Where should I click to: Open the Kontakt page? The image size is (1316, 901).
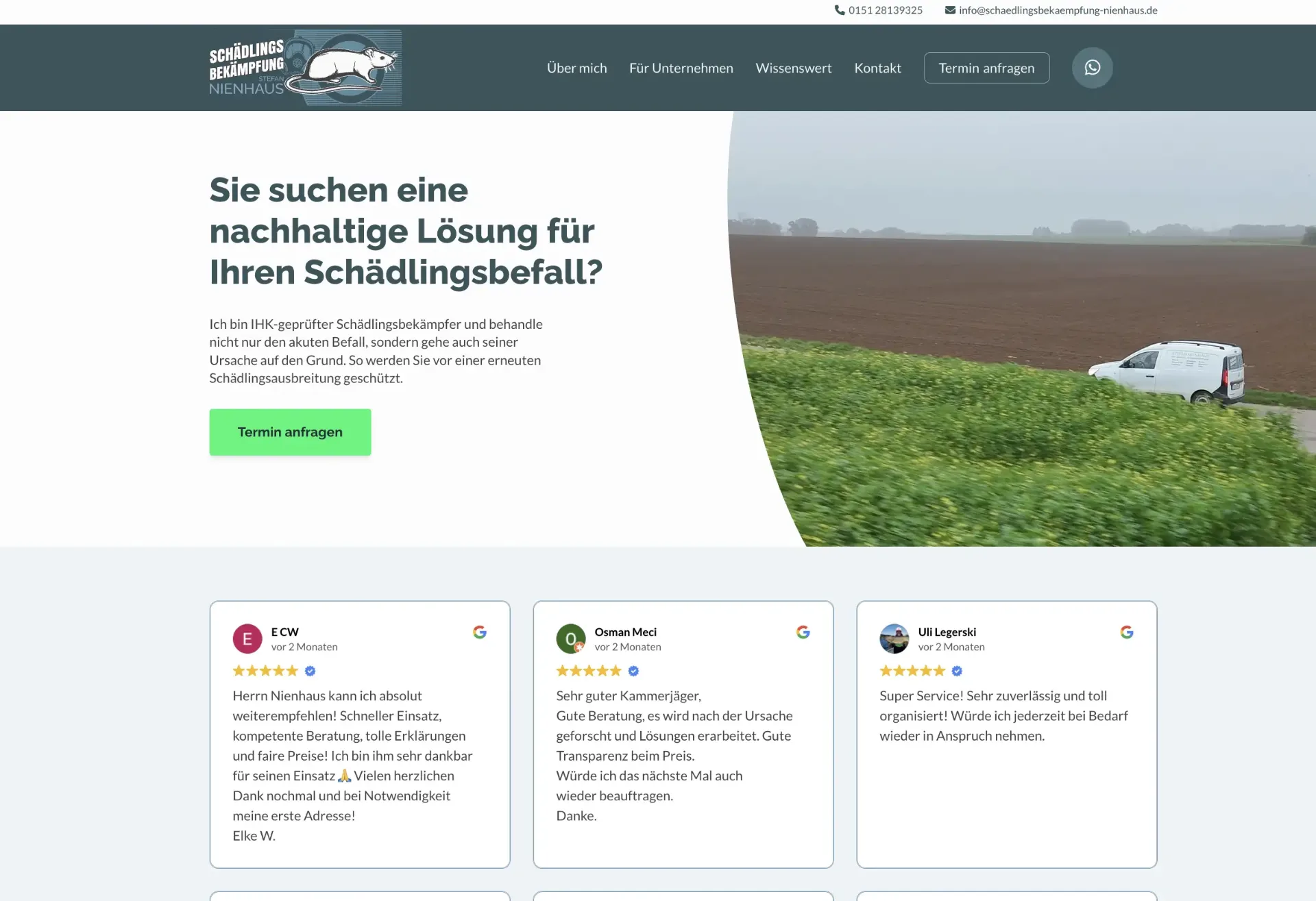click(877, 67)
